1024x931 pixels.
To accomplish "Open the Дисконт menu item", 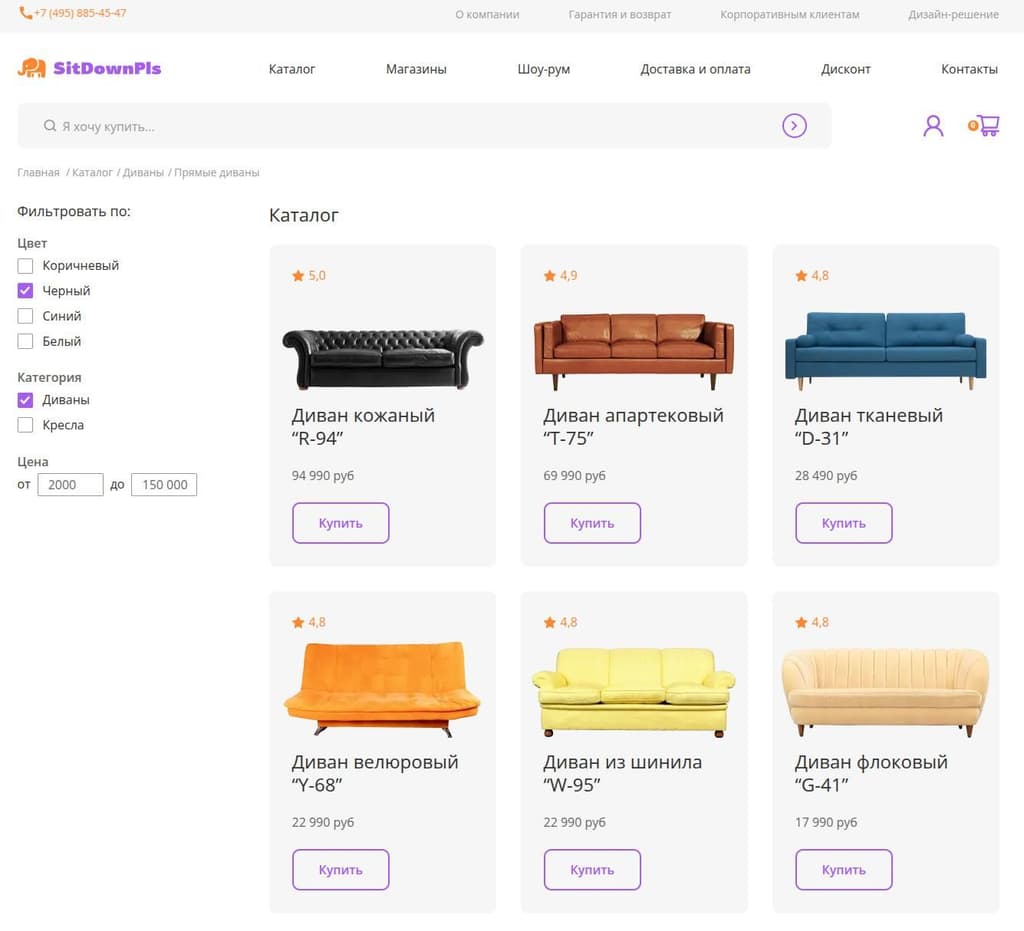I will point(846,69).
